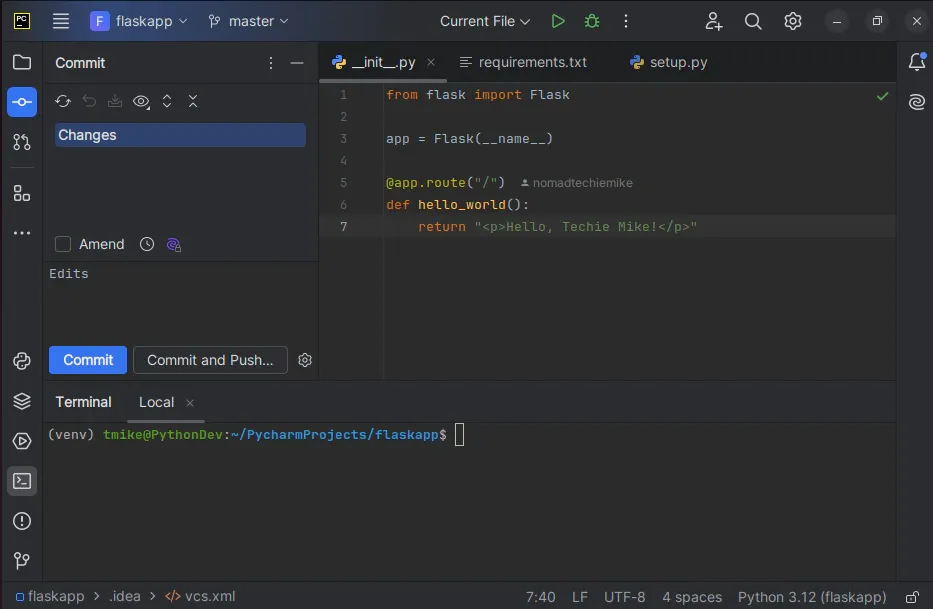
Task: Show commit message history clock
Action: (x=147, y=244)
